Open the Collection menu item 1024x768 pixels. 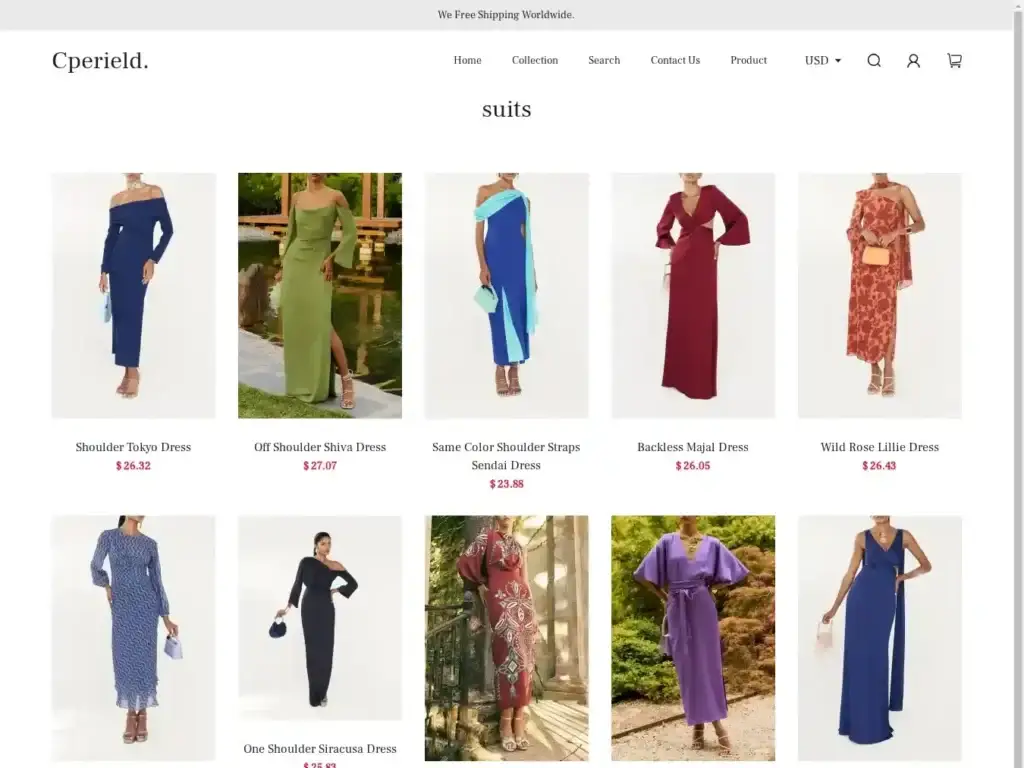[534, 60]
